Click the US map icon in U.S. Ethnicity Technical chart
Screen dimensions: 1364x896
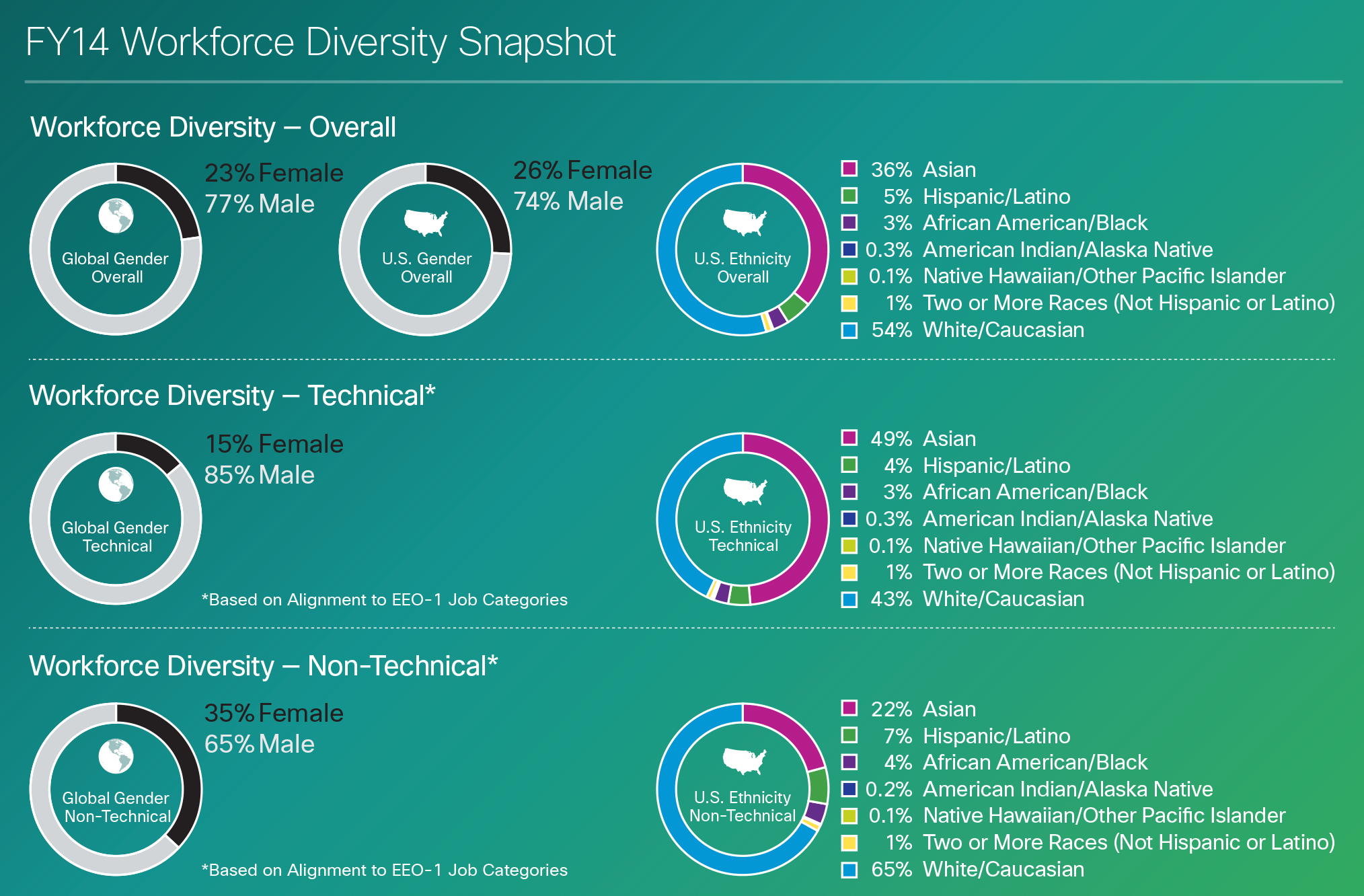pos(744,491)
